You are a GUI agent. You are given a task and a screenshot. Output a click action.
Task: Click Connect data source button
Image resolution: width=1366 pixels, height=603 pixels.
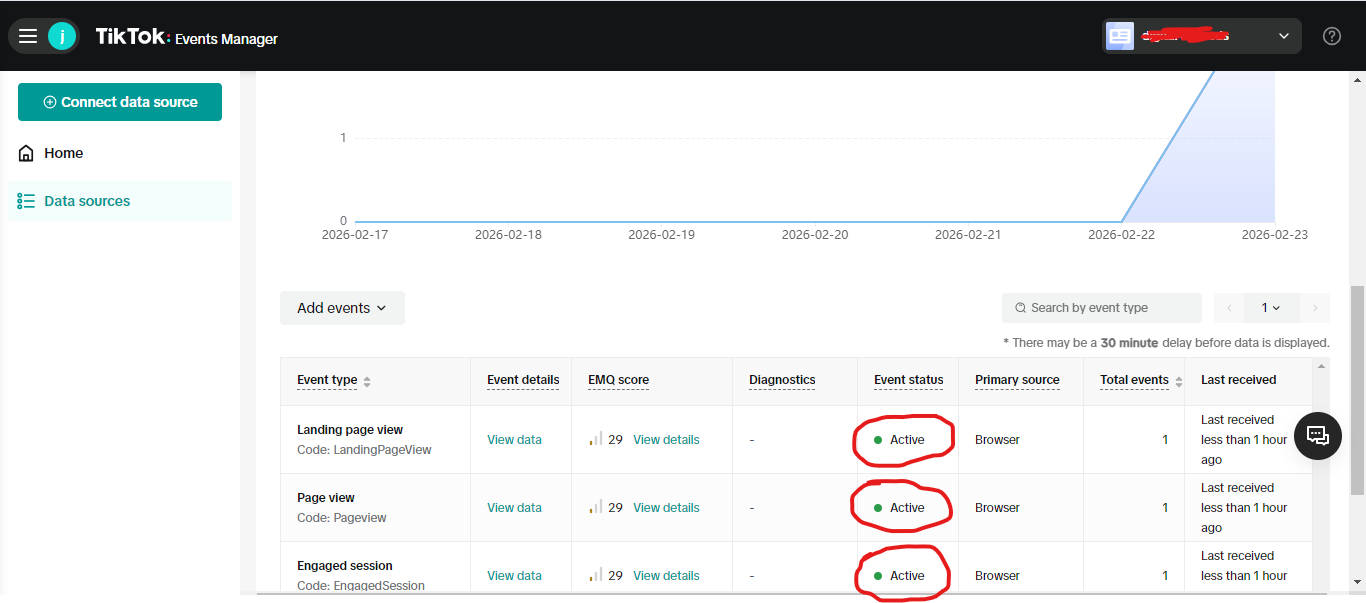120,102
